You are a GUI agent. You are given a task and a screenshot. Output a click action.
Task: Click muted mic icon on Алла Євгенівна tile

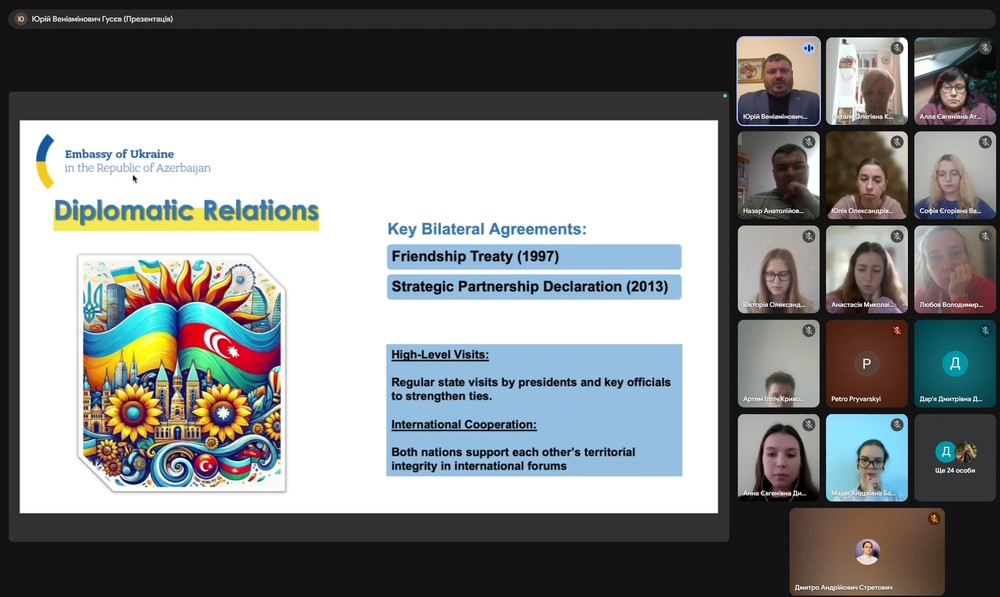tap(985, 48)
